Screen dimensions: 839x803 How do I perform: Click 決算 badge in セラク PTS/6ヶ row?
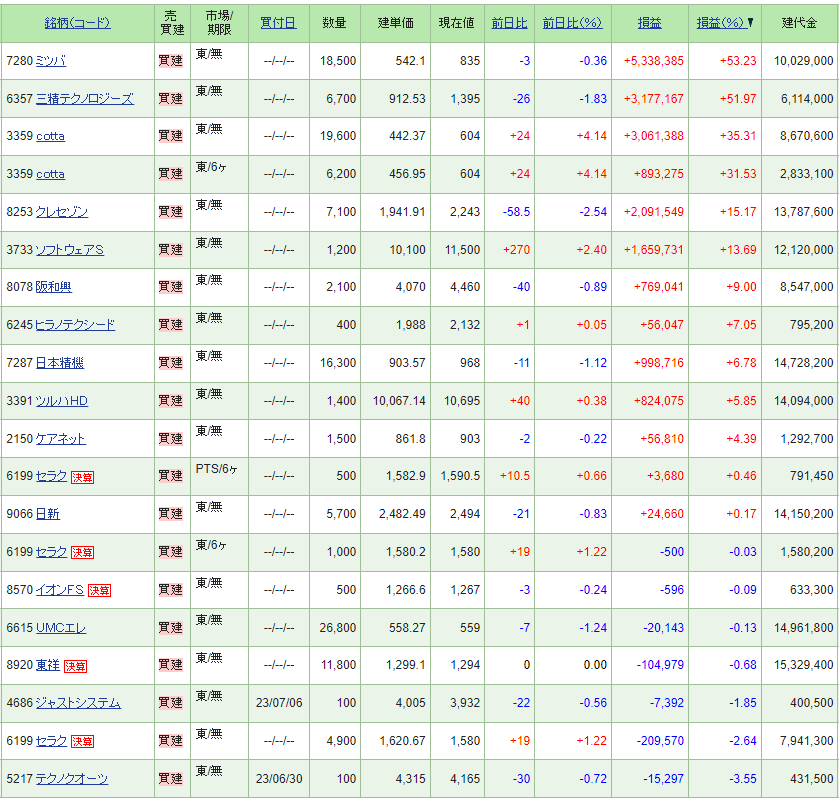pos(82,477)
